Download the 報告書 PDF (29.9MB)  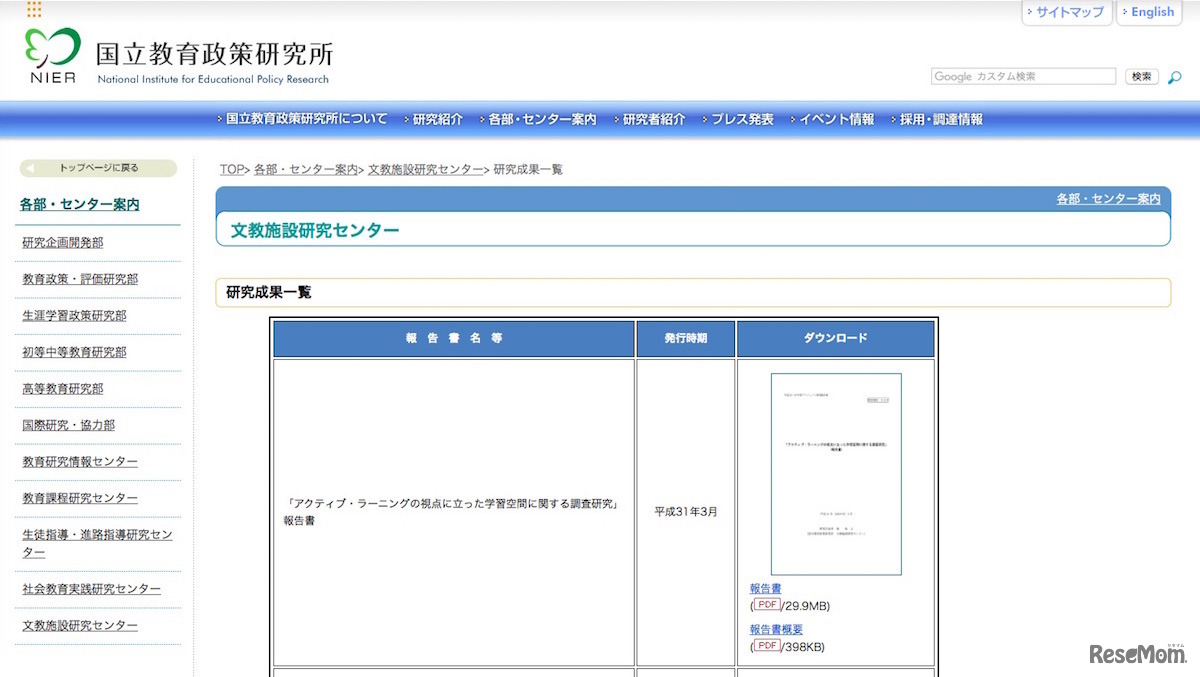[x=764, y=588]
